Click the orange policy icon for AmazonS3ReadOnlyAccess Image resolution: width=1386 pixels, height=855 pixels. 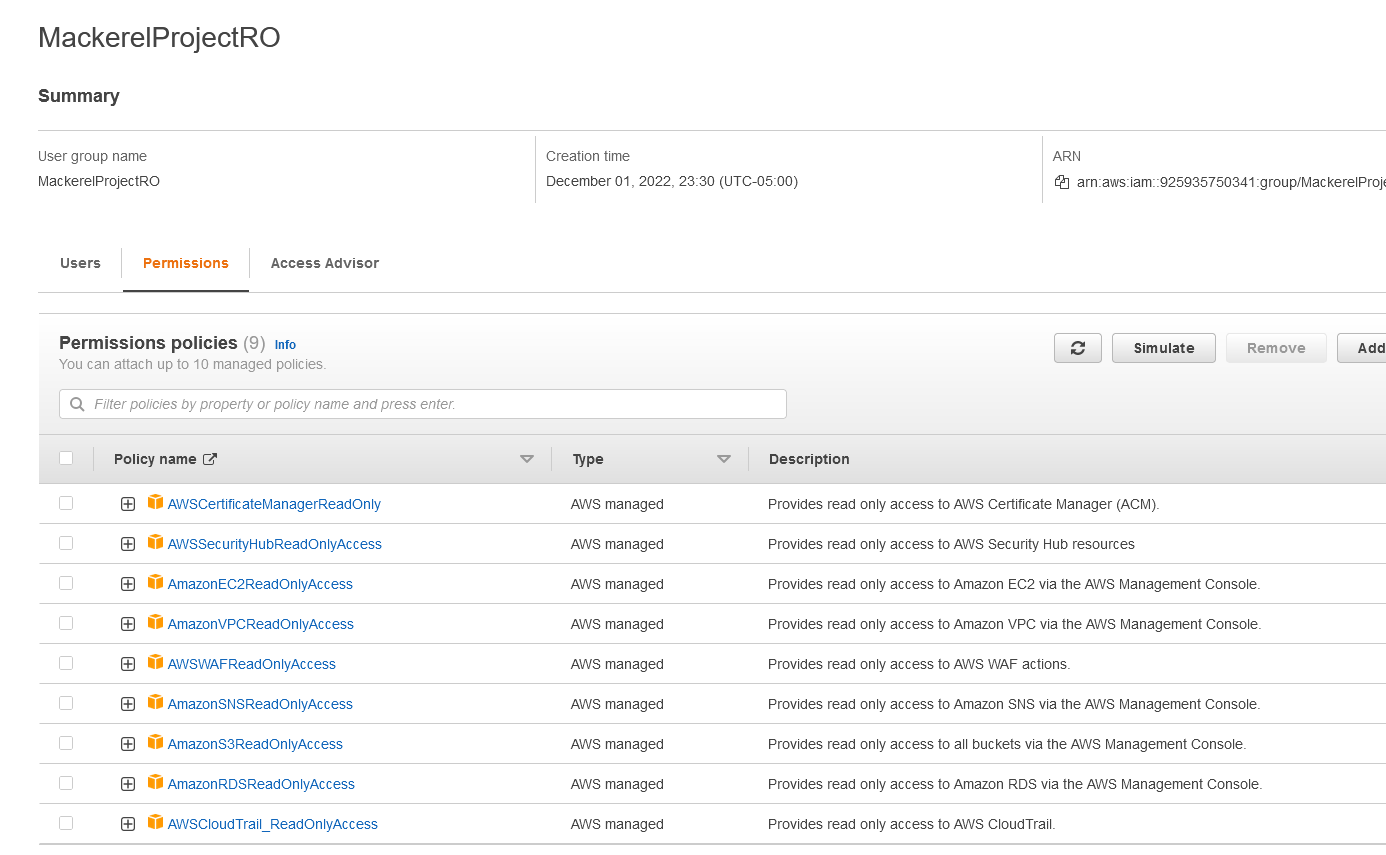(x=155, y=742)
